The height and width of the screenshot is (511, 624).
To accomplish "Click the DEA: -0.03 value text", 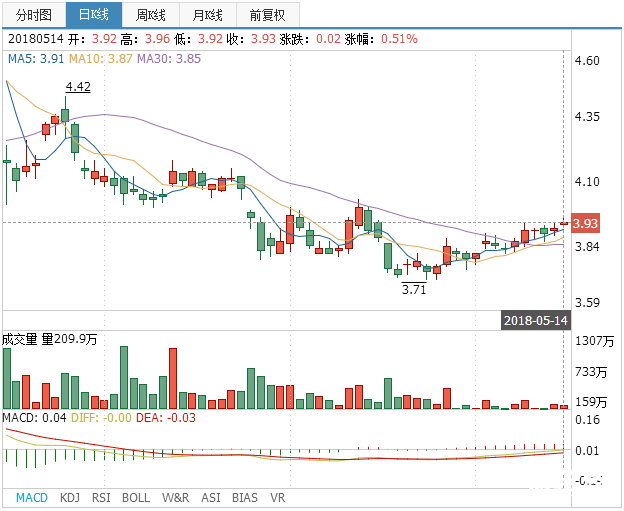I will pos(166,418).
